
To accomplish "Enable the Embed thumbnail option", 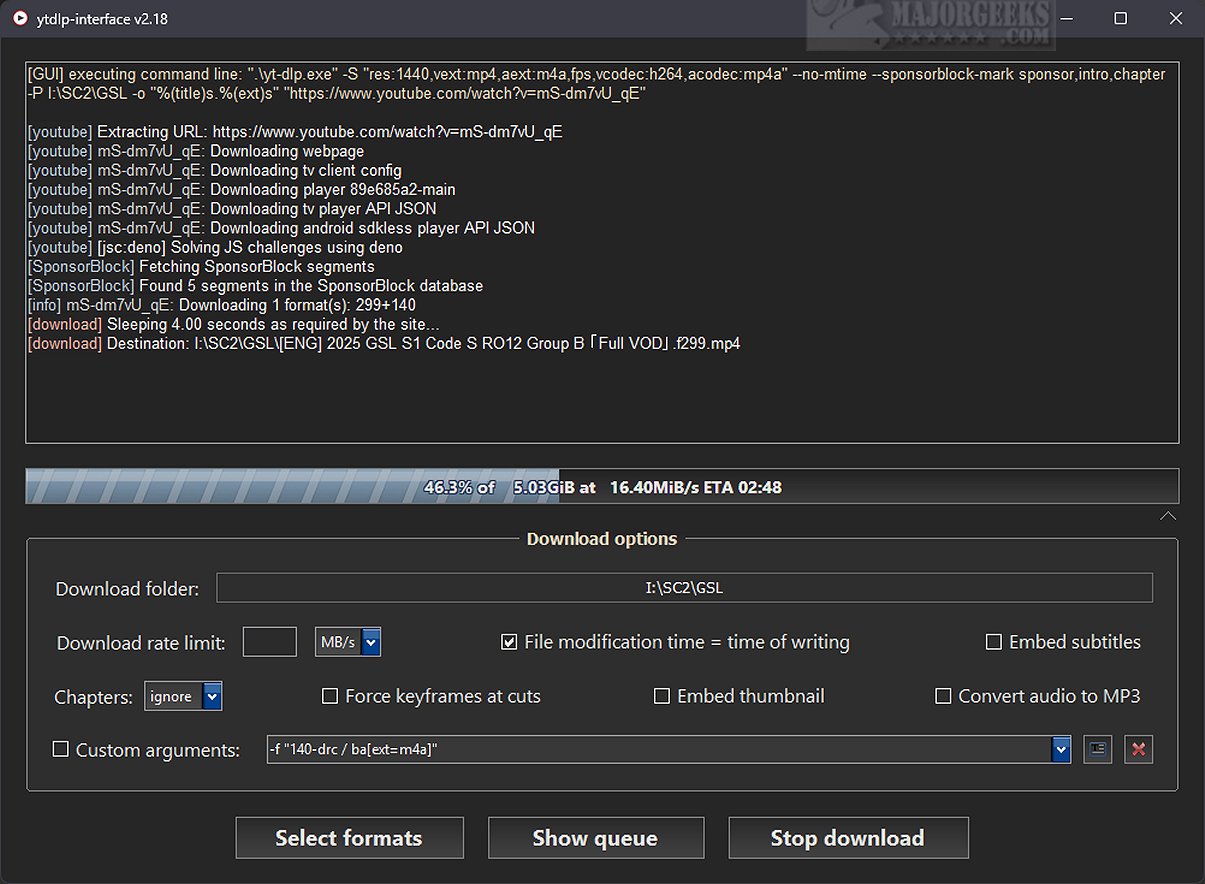I will (662, 696).
